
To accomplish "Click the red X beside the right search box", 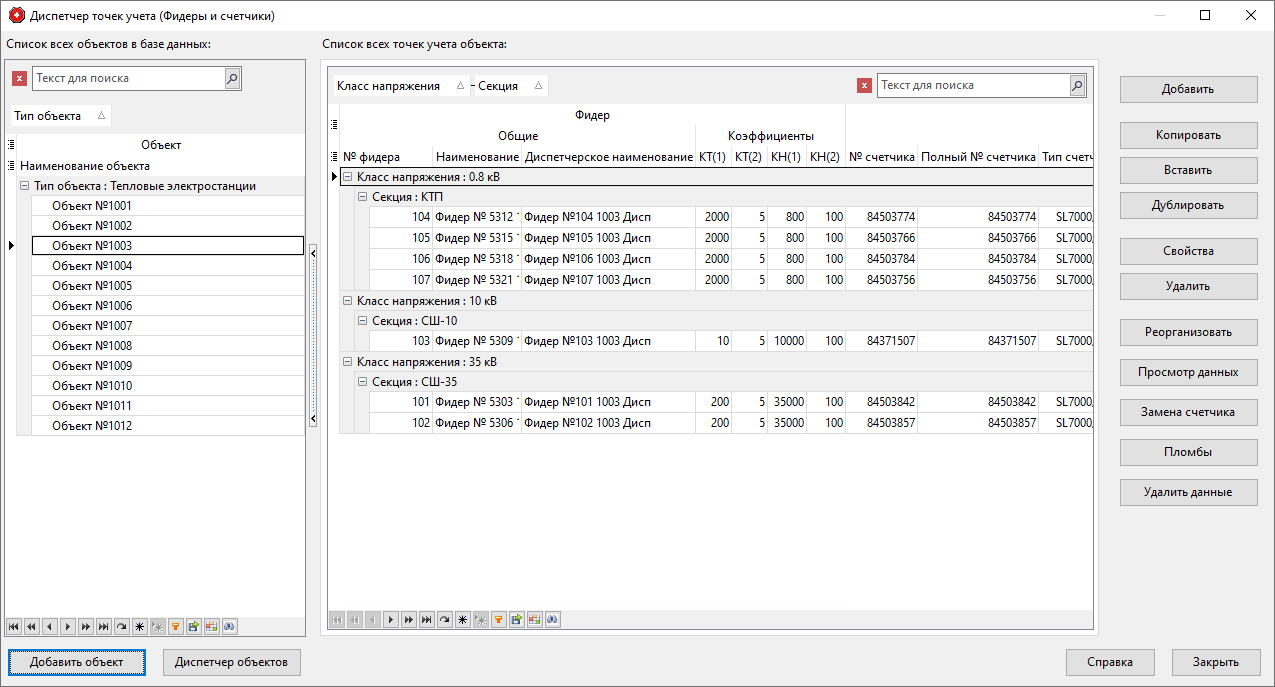I will coord(864,85).
